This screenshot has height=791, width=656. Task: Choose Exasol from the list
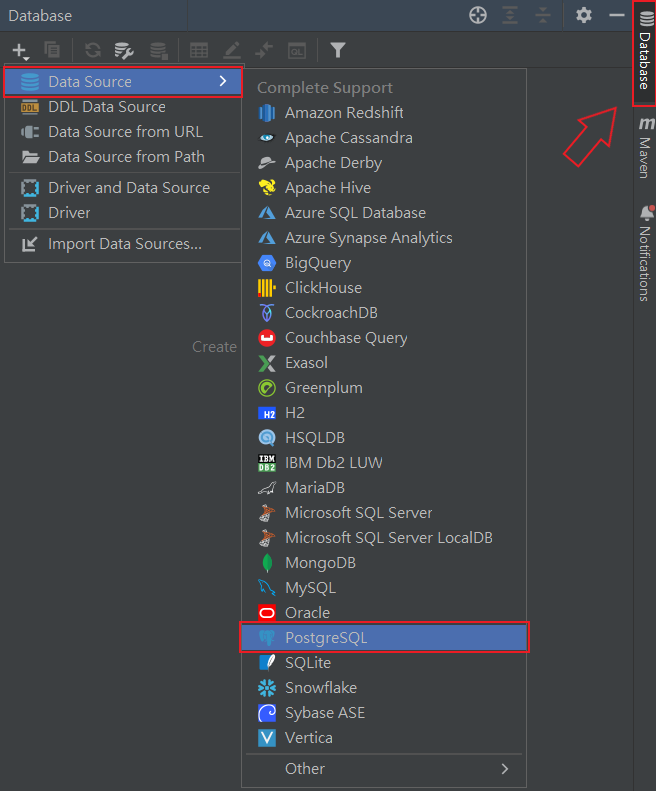point(384,363)
